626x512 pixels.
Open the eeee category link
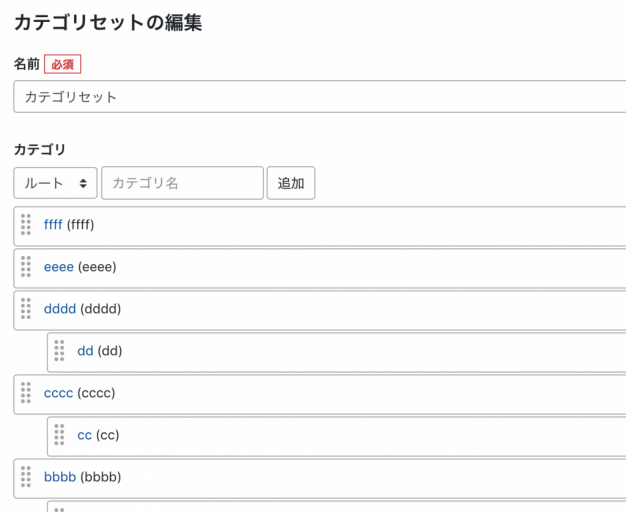pyautogui.click(x=58, y=267)
